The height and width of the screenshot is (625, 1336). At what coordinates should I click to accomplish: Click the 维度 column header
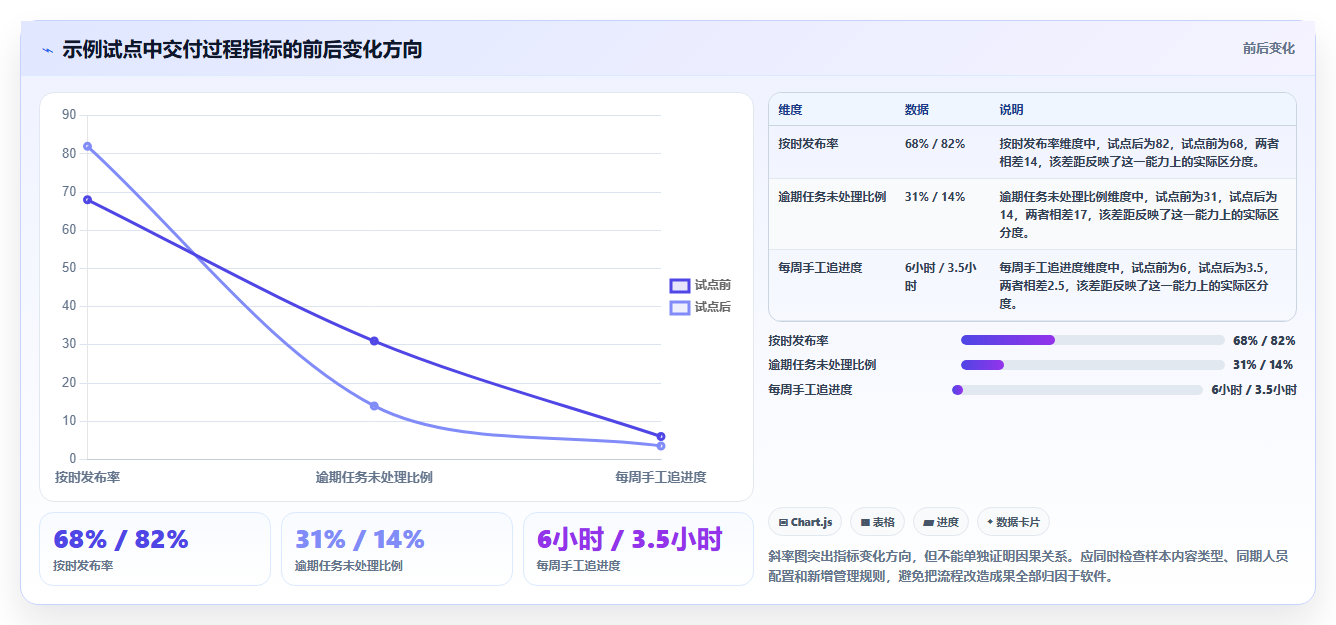coord(791,110)
